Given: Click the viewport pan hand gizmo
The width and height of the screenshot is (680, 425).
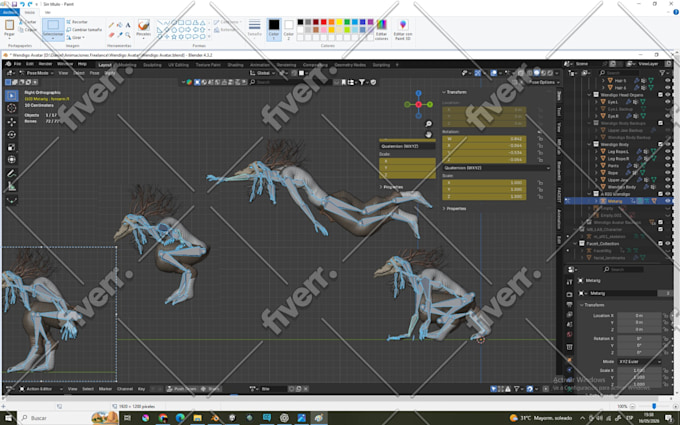Looking at the screenshot, I should click(x=428, y=134).
